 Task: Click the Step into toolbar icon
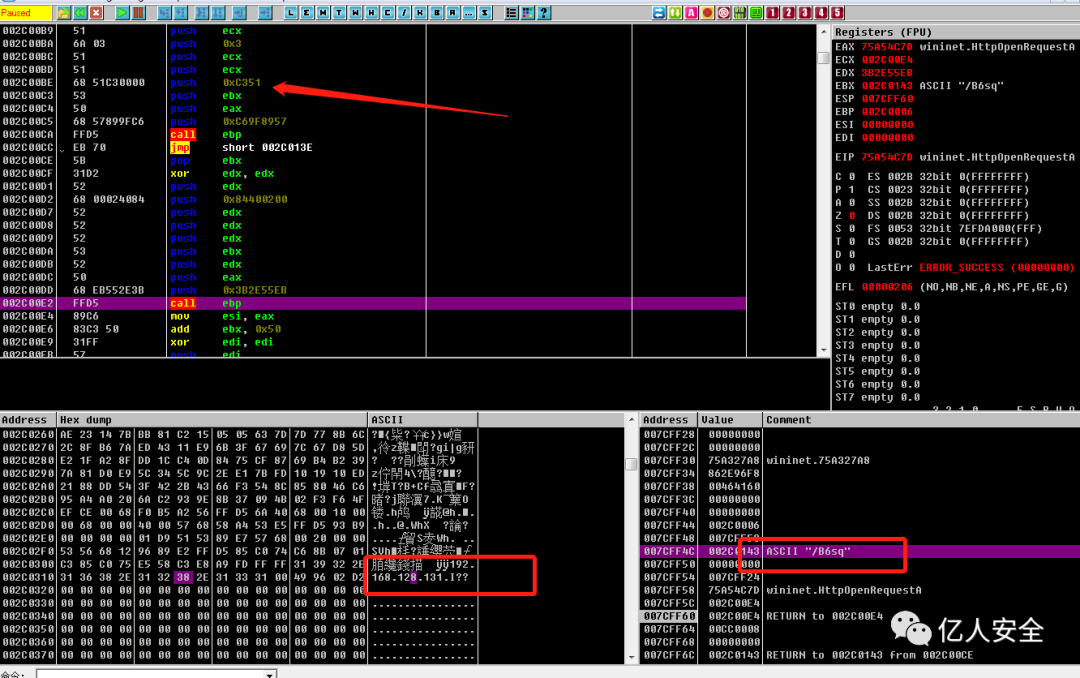pyautogui.click(x=164, y=12)
